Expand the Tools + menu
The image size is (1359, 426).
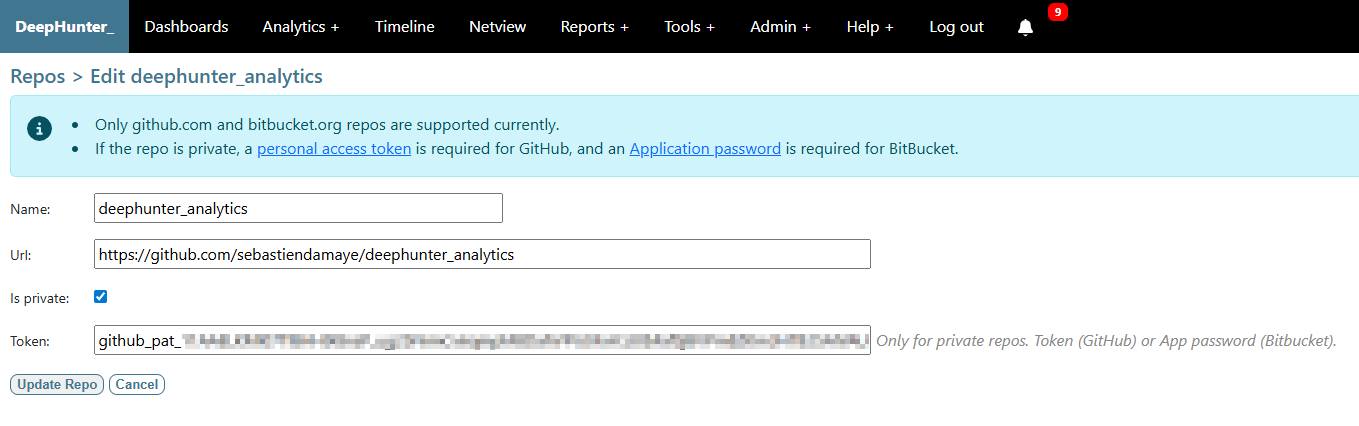point(690,27)
